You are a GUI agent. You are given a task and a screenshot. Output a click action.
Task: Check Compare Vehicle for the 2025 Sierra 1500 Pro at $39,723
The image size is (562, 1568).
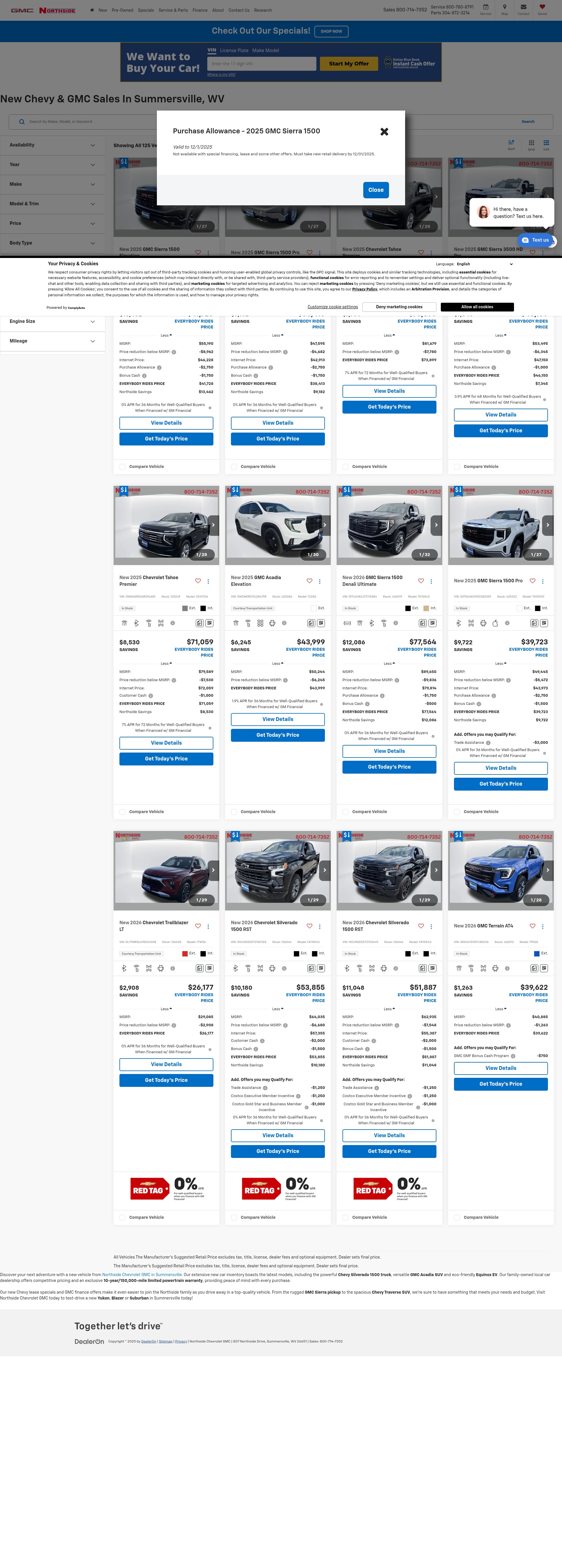pyautogui.click(x=457, y=811)
